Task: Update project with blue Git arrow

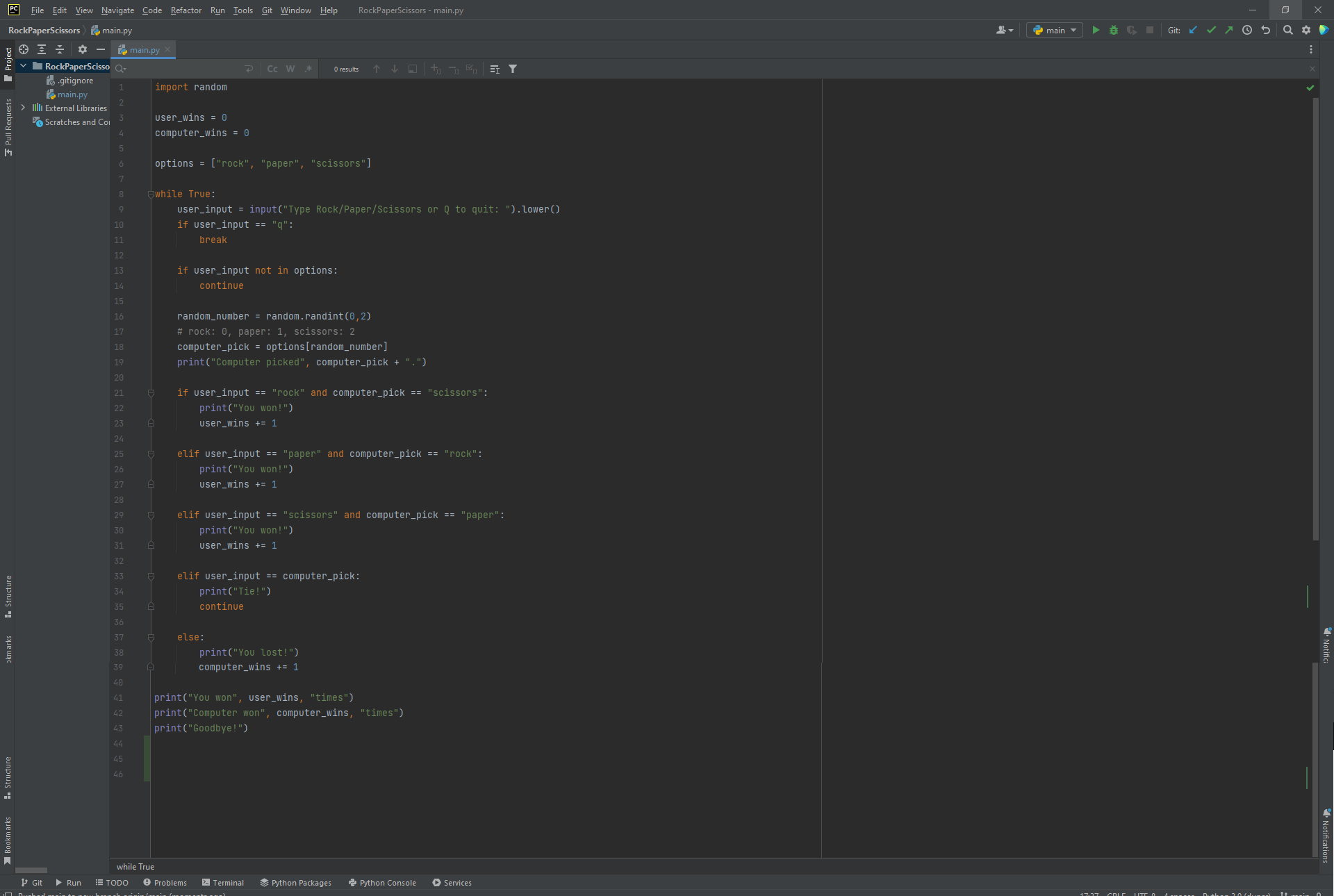Action: click(x=1194, y=30)
